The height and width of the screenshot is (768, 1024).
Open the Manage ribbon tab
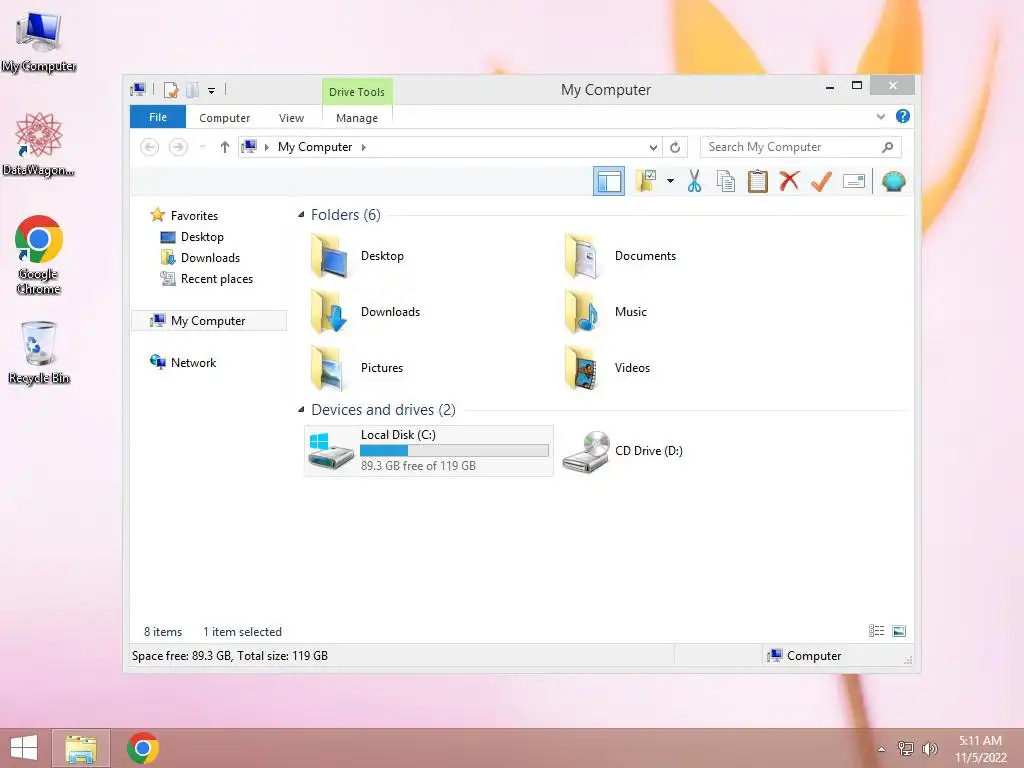tap(357, 118)
